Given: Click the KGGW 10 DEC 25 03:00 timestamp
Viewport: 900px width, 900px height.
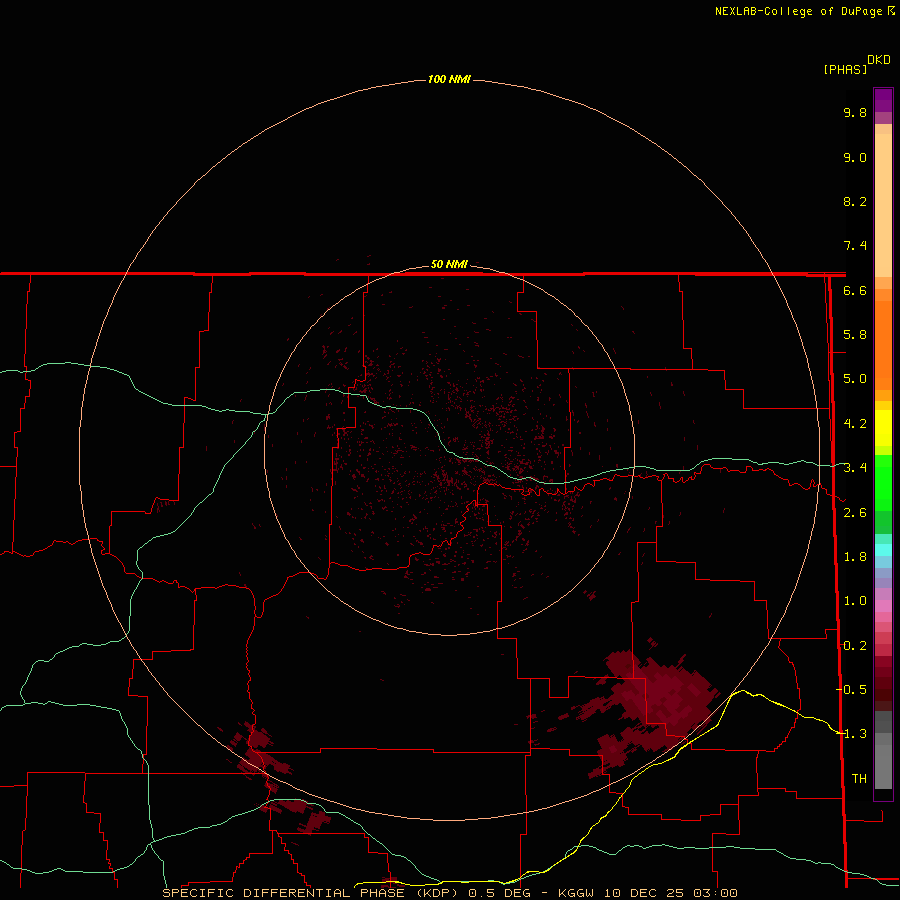Looking at the screenshot, I should tap(648, 893).
